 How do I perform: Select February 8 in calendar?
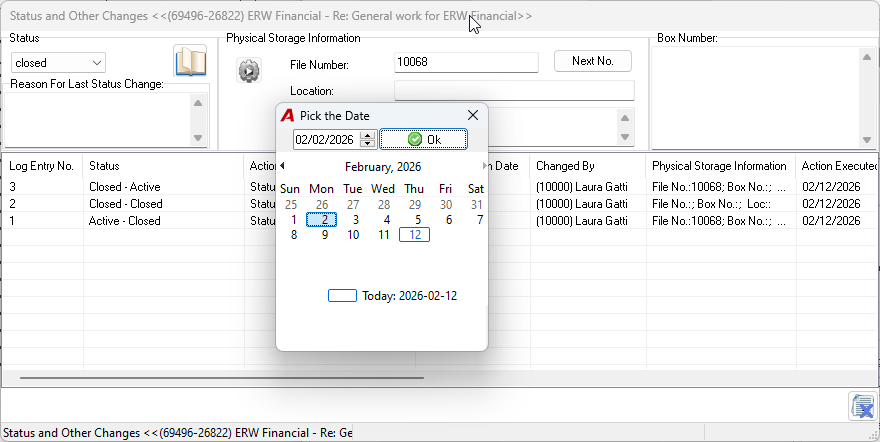(292, 235)
